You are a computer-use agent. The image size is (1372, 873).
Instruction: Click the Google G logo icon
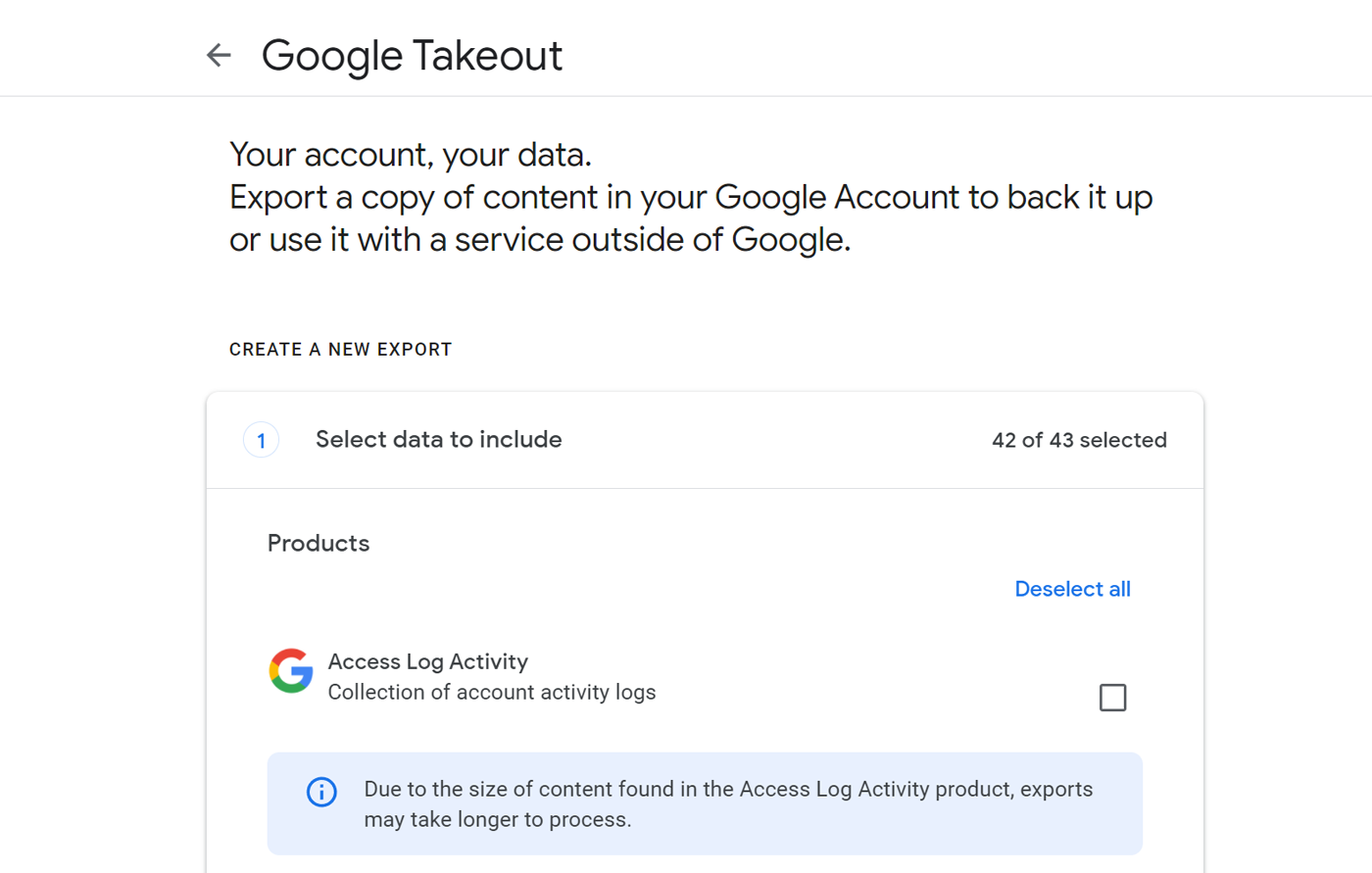(291, 671)
